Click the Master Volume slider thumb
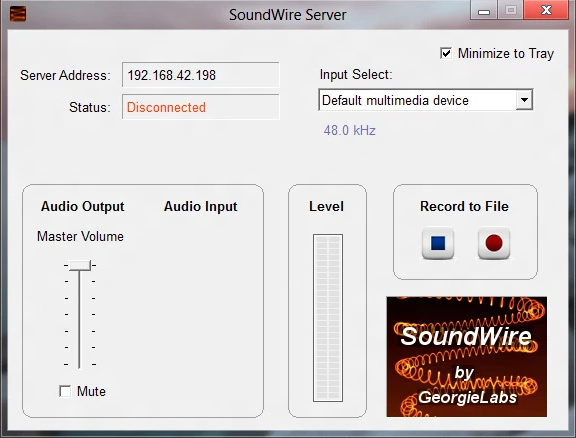Image resolution: width=576 pixels, height=438 pixels. (80, 265)
